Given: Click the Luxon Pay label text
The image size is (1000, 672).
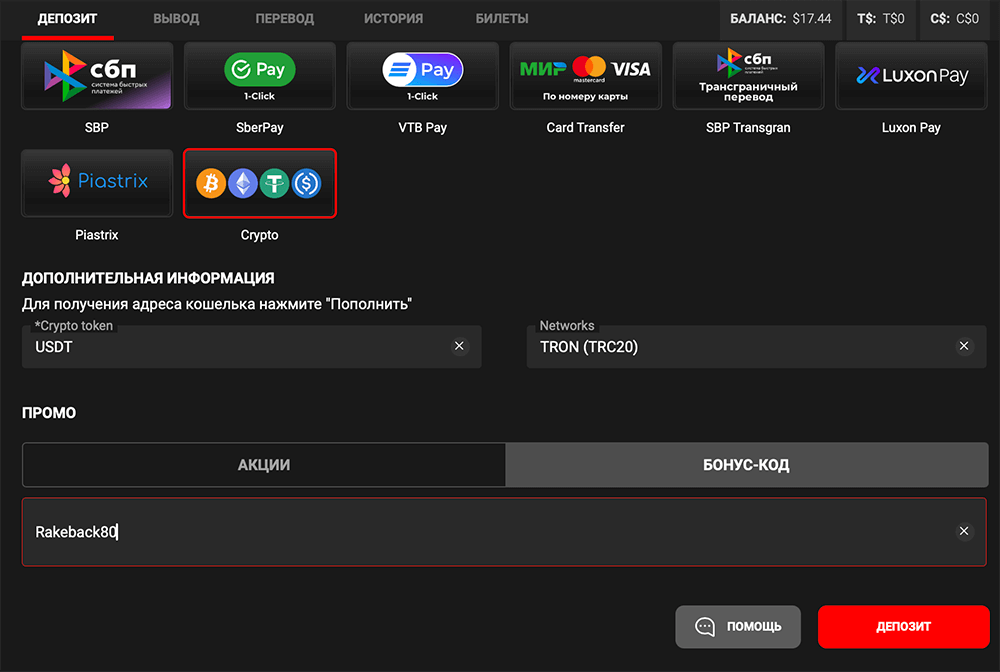Looking at the screenshot, I should [x=911, y=128].
